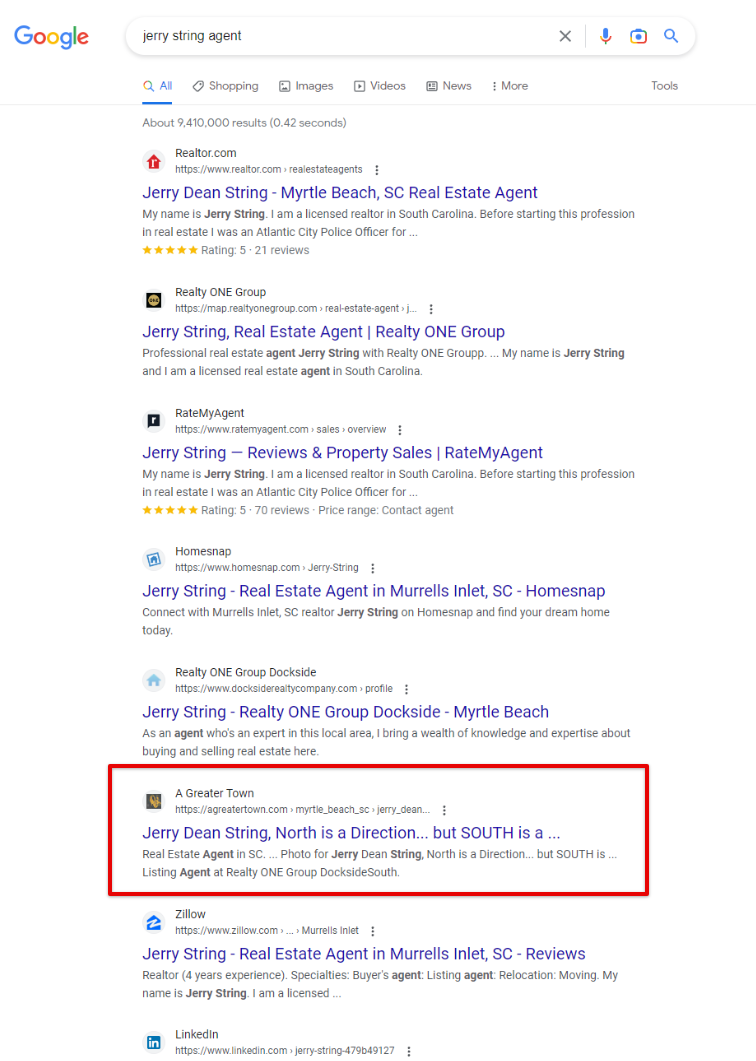Click the Realty ONE Group favicon
Viewport: 756px width, 1061px height.
click(x=154, y=300)
